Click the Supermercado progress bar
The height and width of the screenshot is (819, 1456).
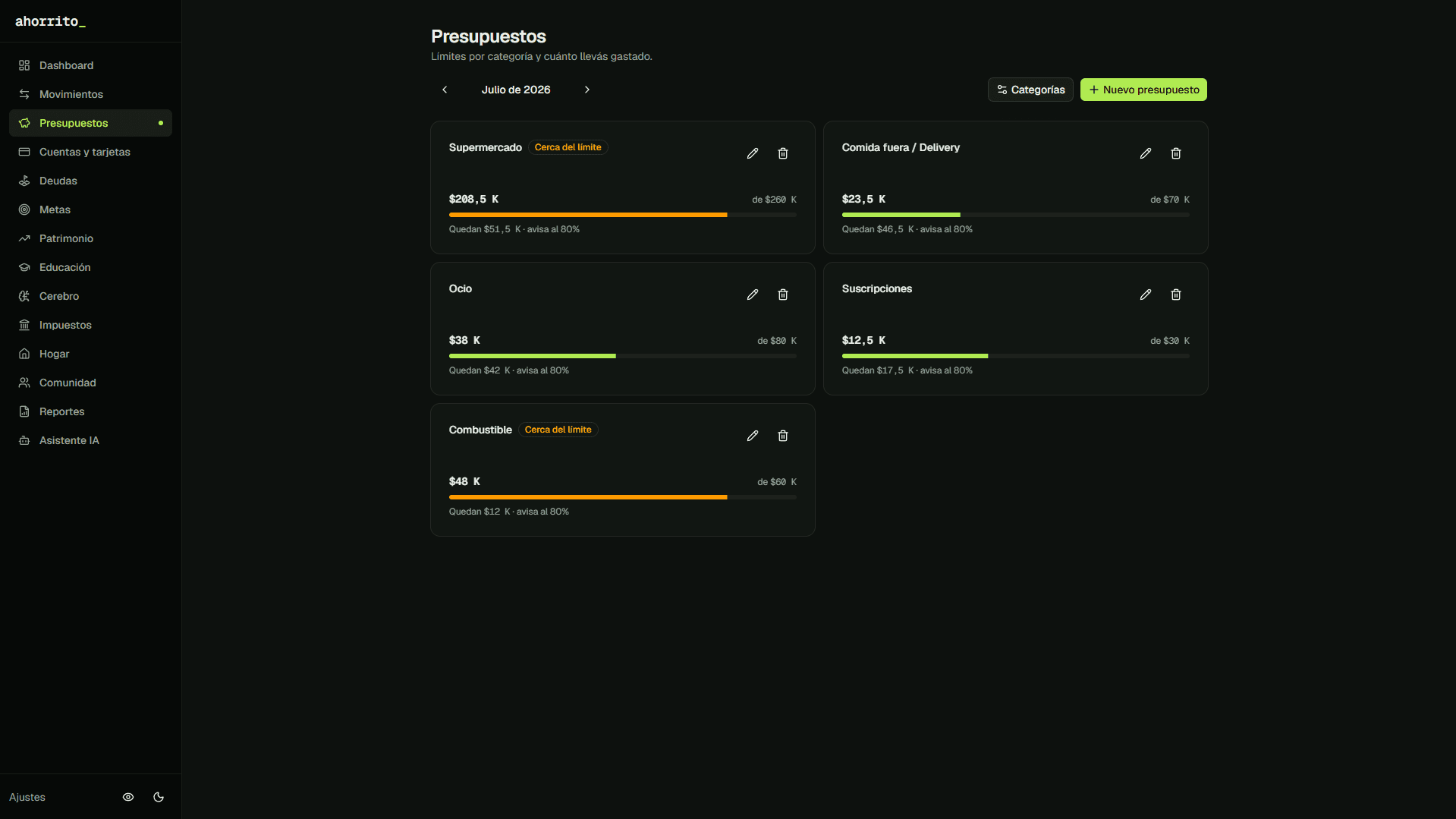(623, 215)
